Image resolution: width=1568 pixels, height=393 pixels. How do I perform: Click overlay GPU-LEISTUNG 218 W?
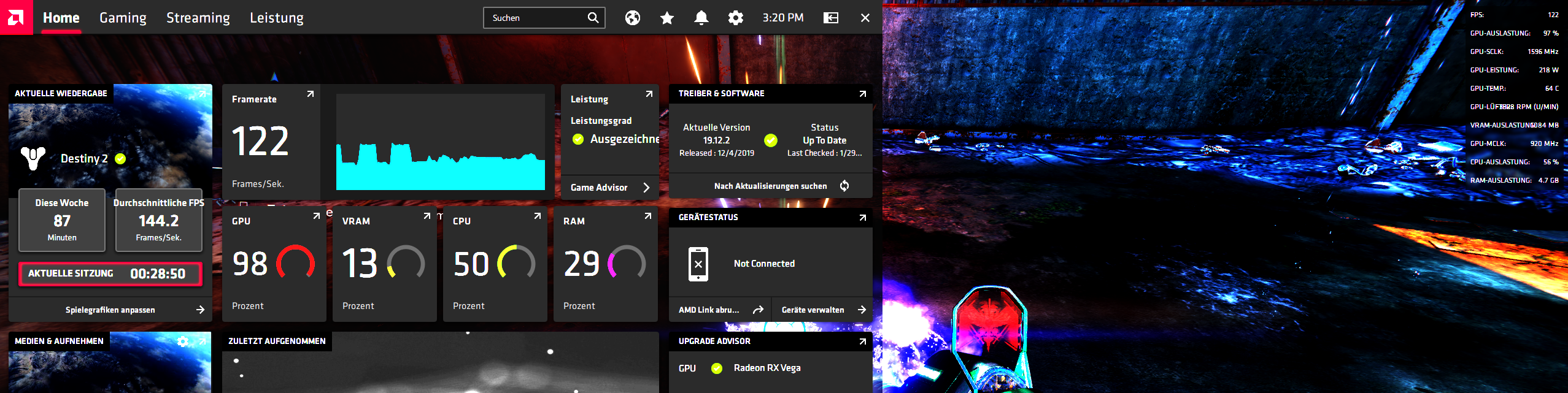click(1514, 70)
